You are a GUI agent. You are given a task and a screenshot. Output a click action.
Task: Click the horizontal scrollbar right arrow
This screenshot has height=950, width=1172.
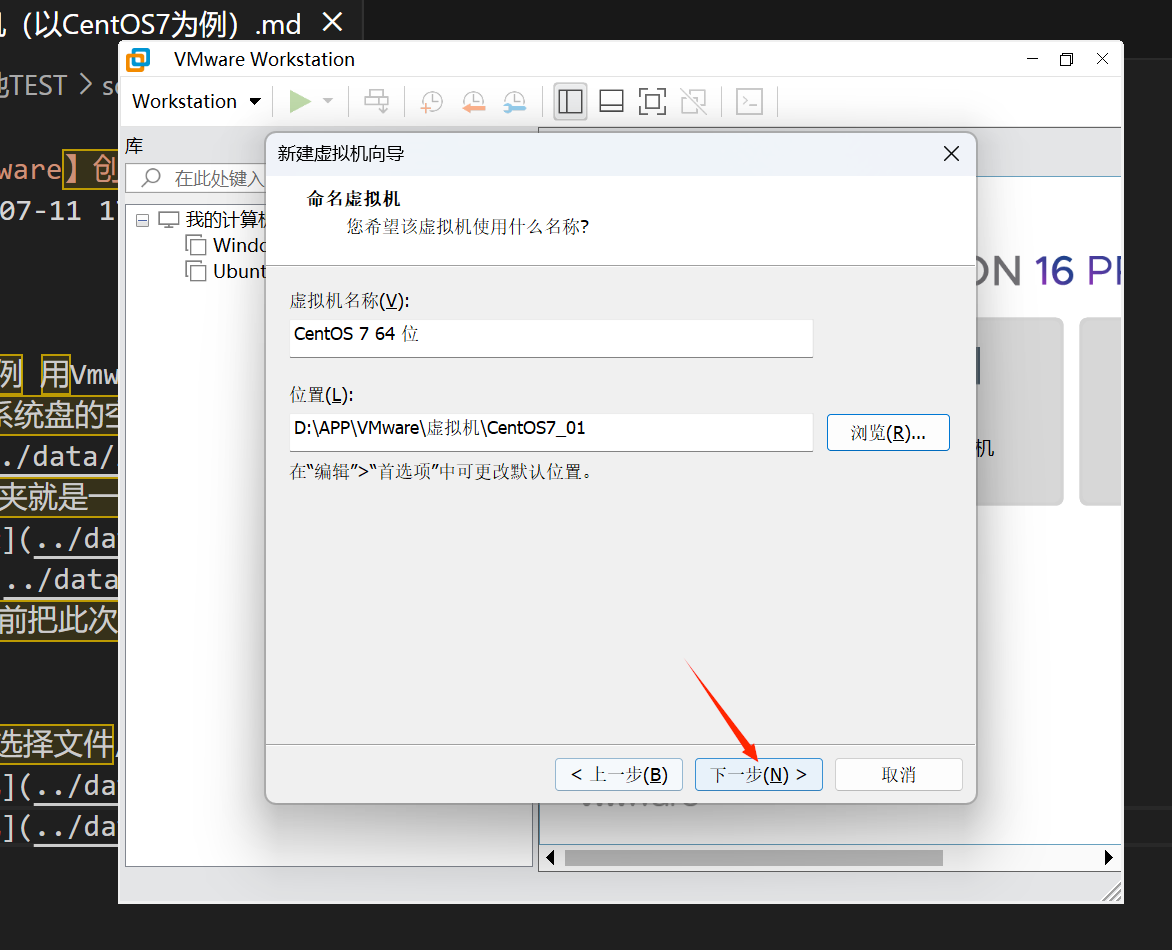[x=1108, y=857]
